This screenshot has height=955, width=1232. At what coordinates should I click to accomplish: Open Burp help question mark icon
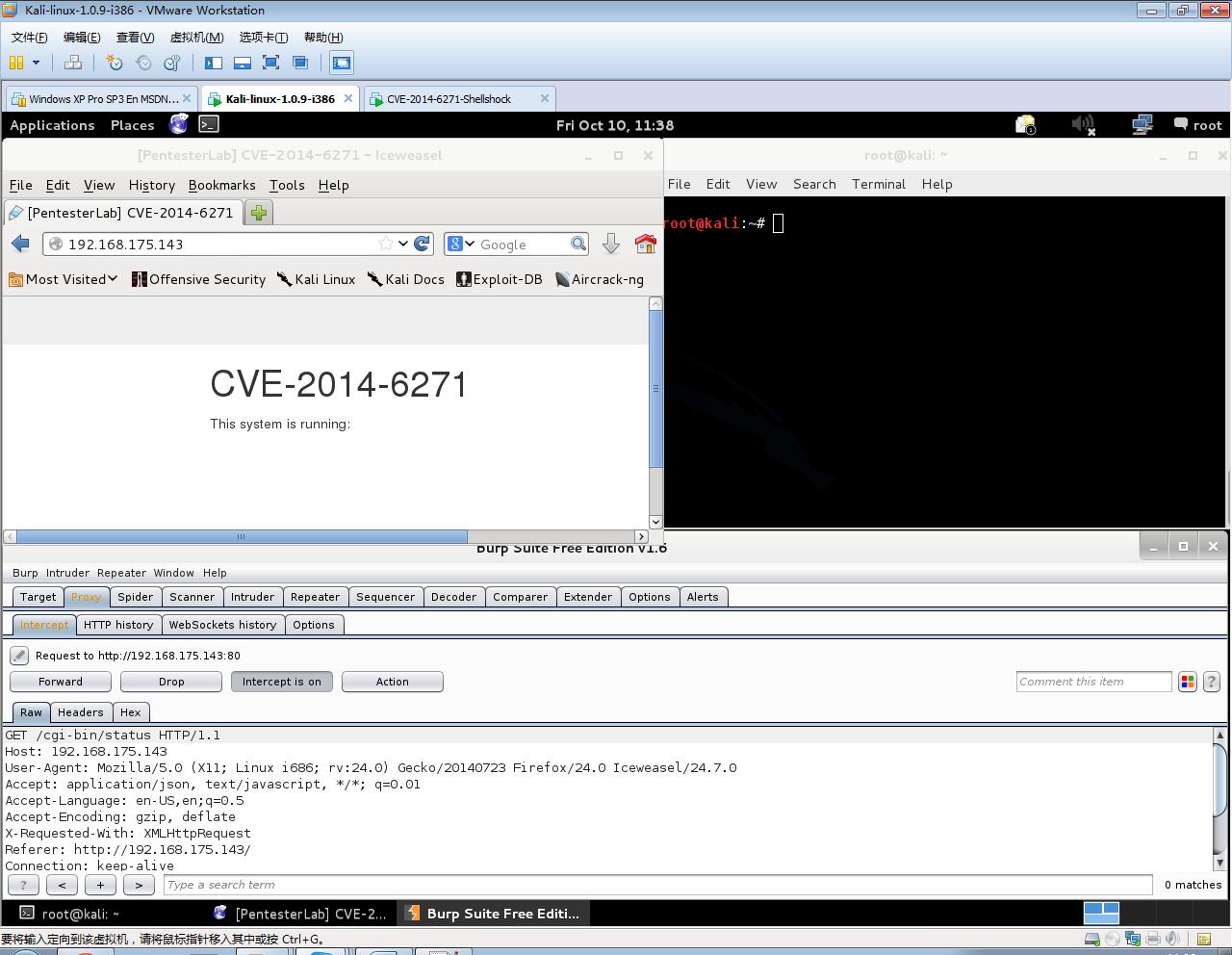point(1212,682)
